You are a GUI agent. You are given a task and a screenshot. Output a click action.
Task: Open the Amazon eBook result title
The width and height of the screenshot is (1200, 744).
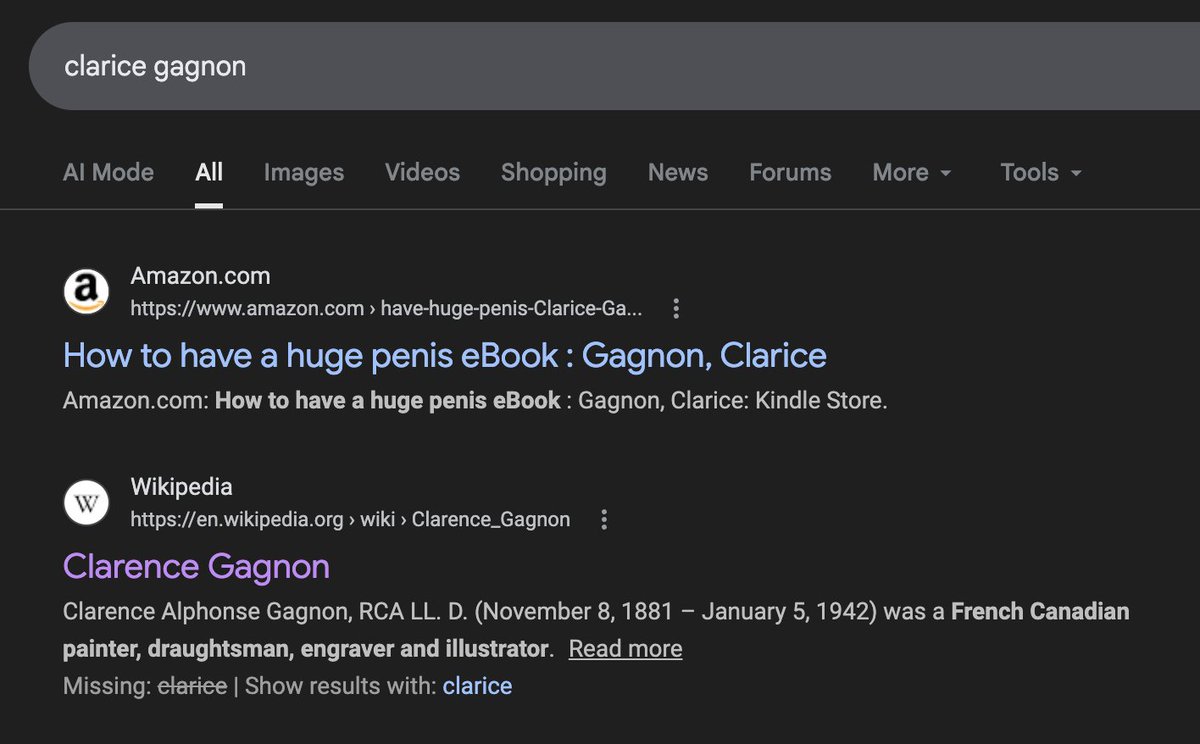(x=445, y=355)
